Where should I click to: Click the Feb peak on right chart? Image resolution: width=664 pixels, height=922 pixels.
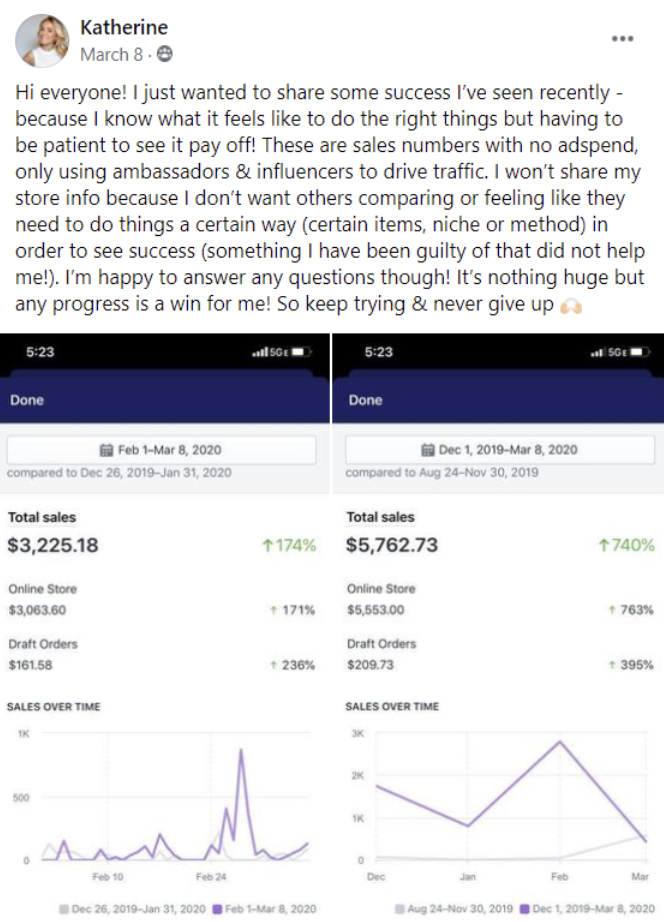pyautogui.click(x=561, y=741)
